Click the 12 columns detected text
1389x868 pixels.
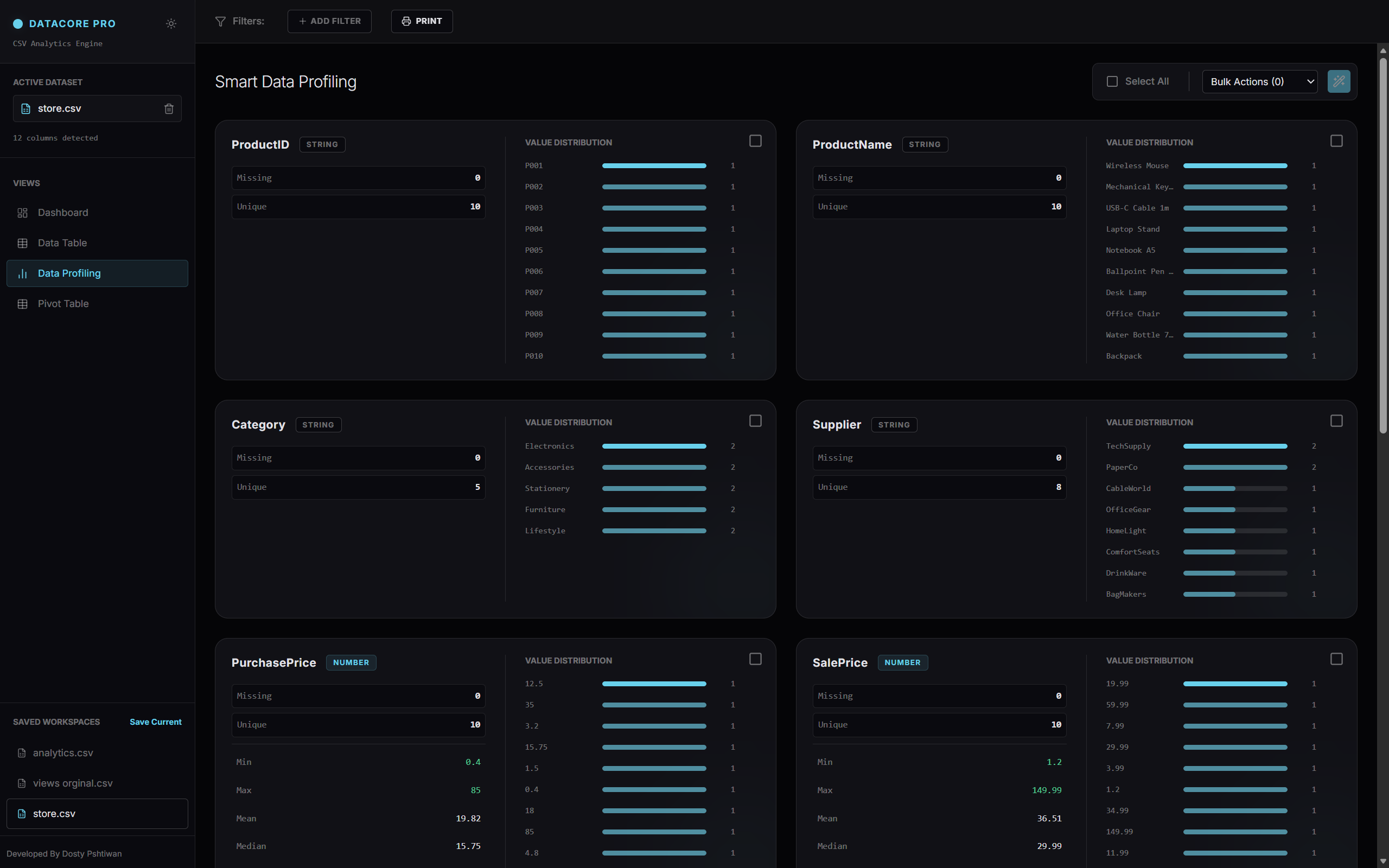(55, 138)
